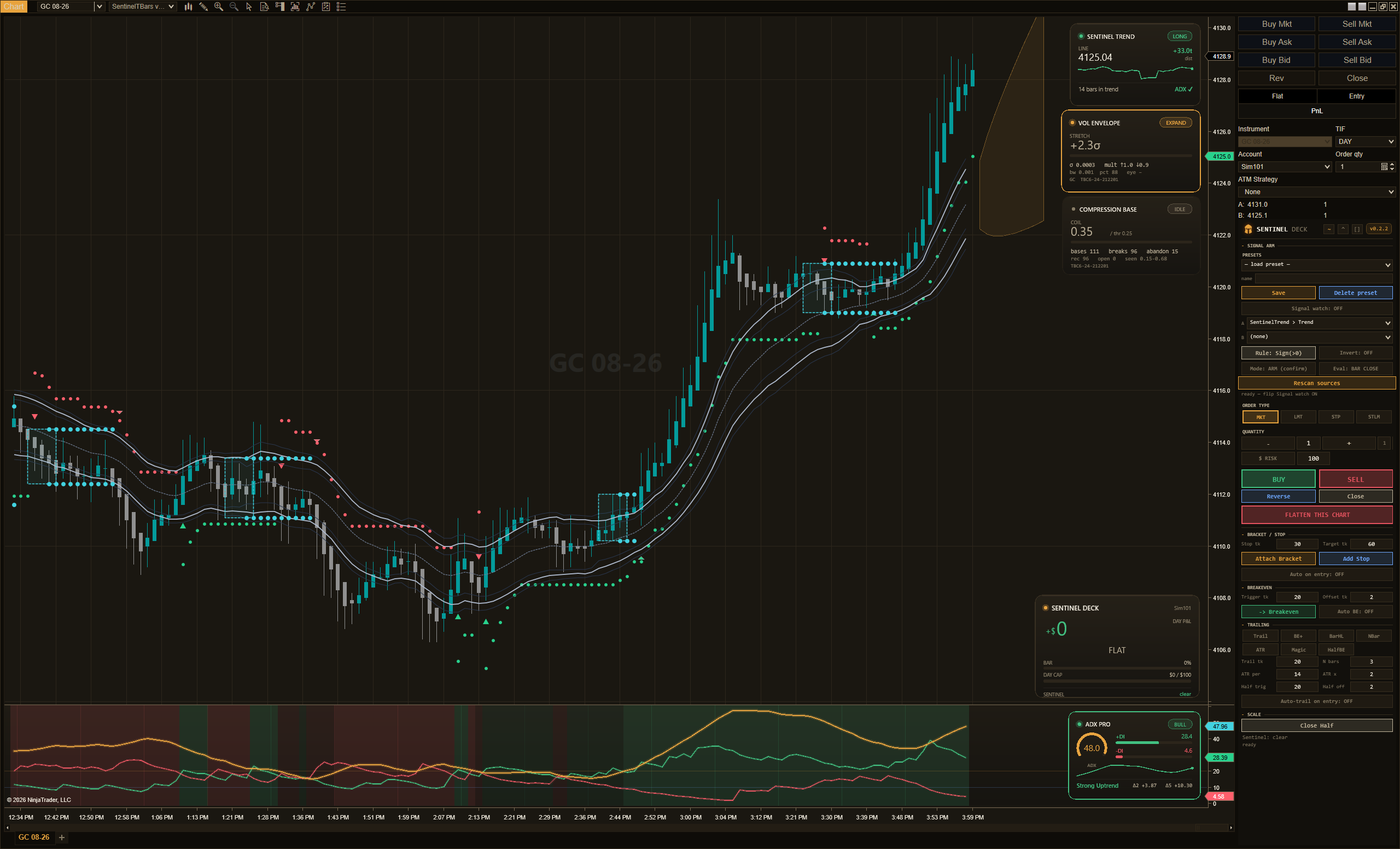Image resolution: width=1400 pixels, height=849 pixels.
Task: Click the Sentinel Trend status dot
Action: coord(1081,36)
